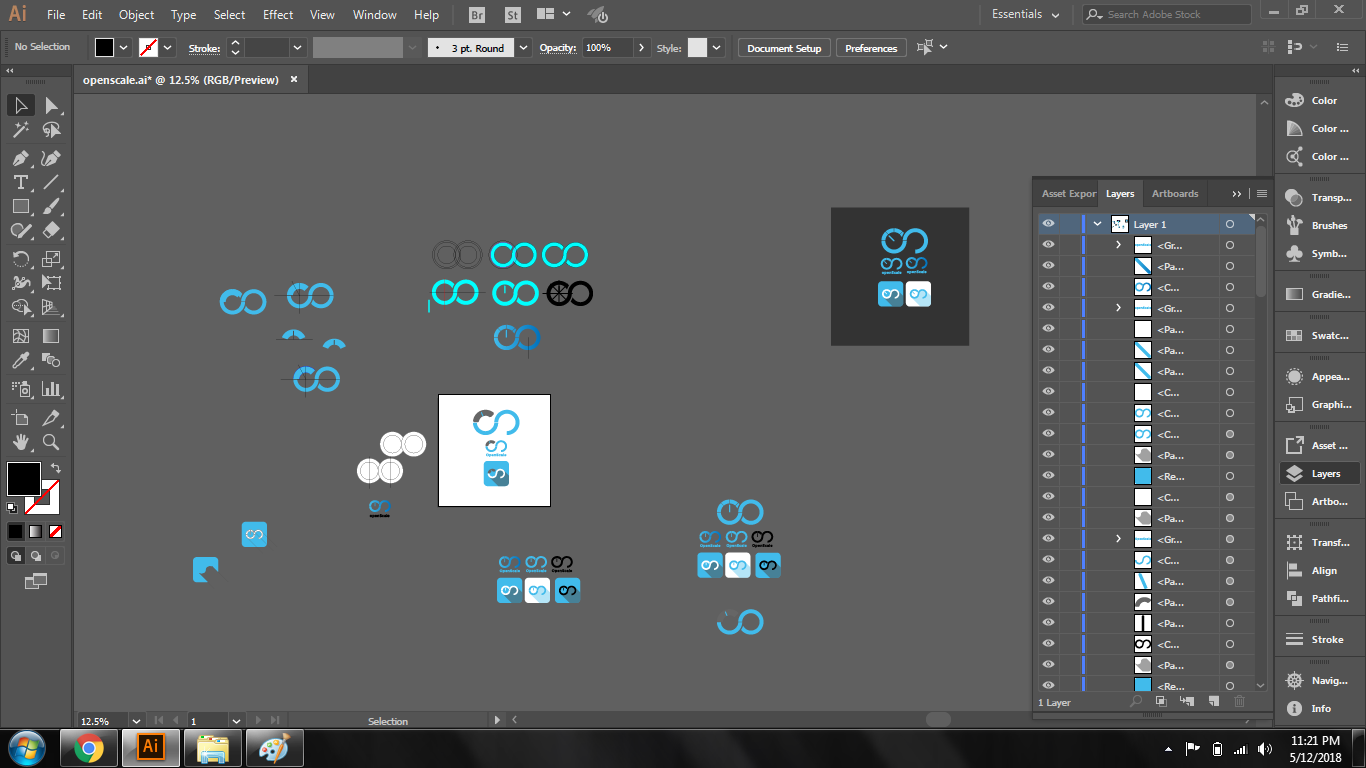Image resolution: width=1366 pixels, height=768 pixels.
Task: Switch to the Asset Export tab
Action: coord(1068,193)
